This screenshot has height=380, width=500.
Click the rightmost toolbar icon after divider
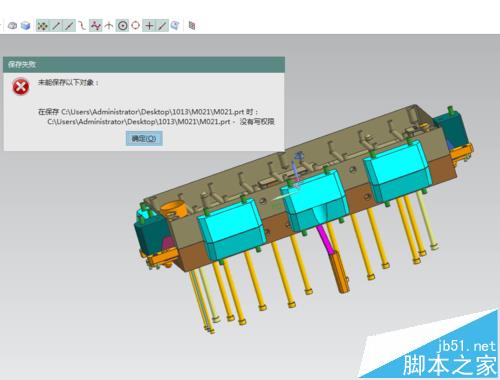point(192,26)
